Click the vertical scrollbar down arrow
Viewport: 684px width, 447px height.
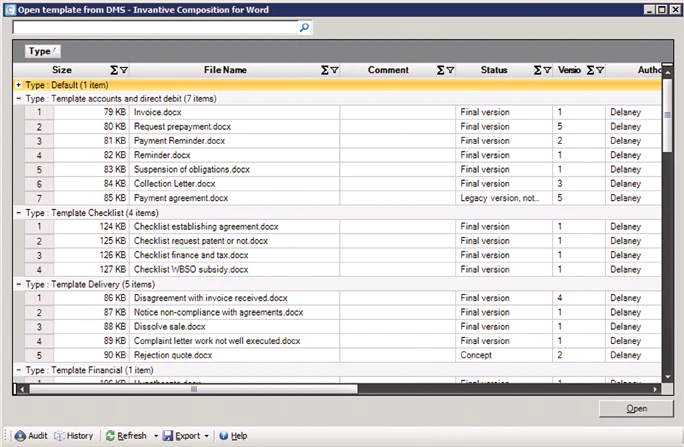pyautogui.click(x=667, y=377)
